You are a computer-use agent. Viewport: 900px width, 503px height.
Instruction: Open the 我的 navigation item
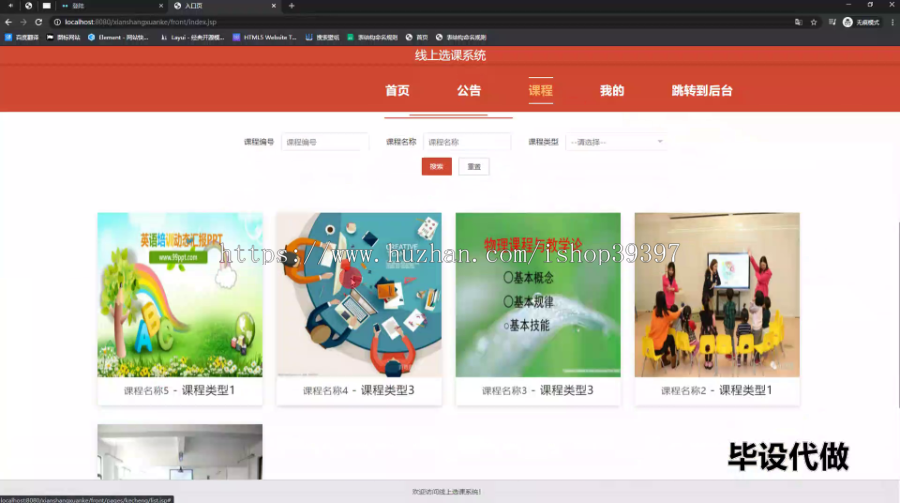612,91
